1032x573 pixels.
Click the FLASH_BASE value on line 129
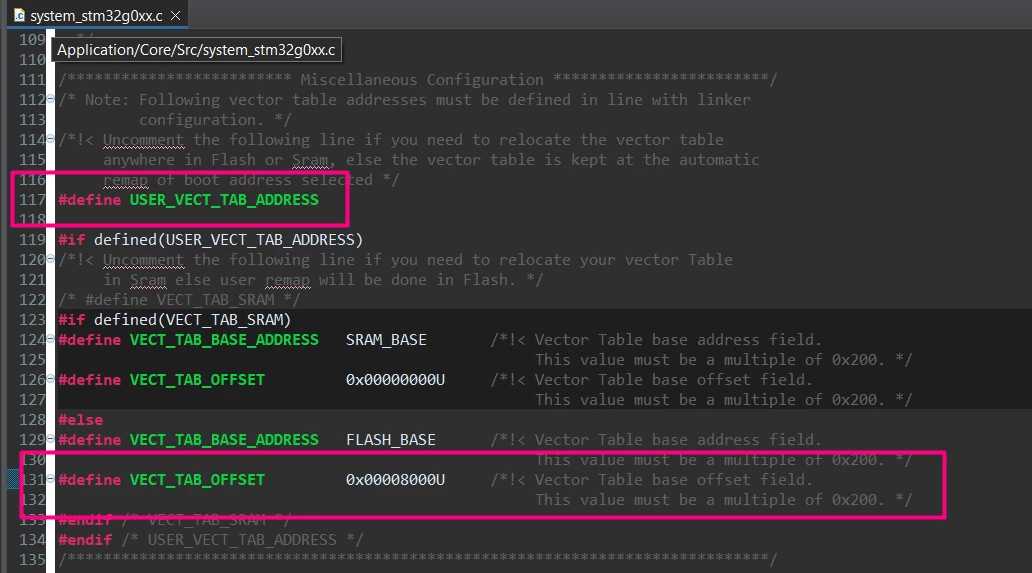[391, 439]
